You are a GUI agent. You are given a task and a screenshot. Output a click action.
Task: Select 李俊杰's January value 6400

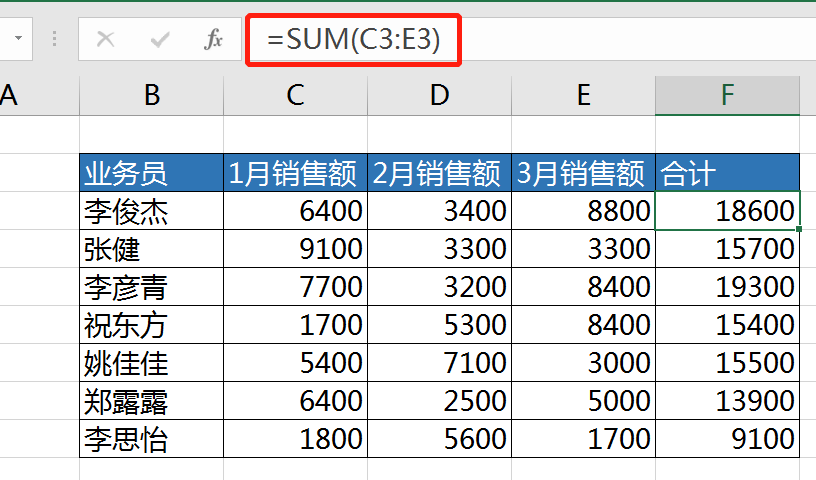point(296,210)
